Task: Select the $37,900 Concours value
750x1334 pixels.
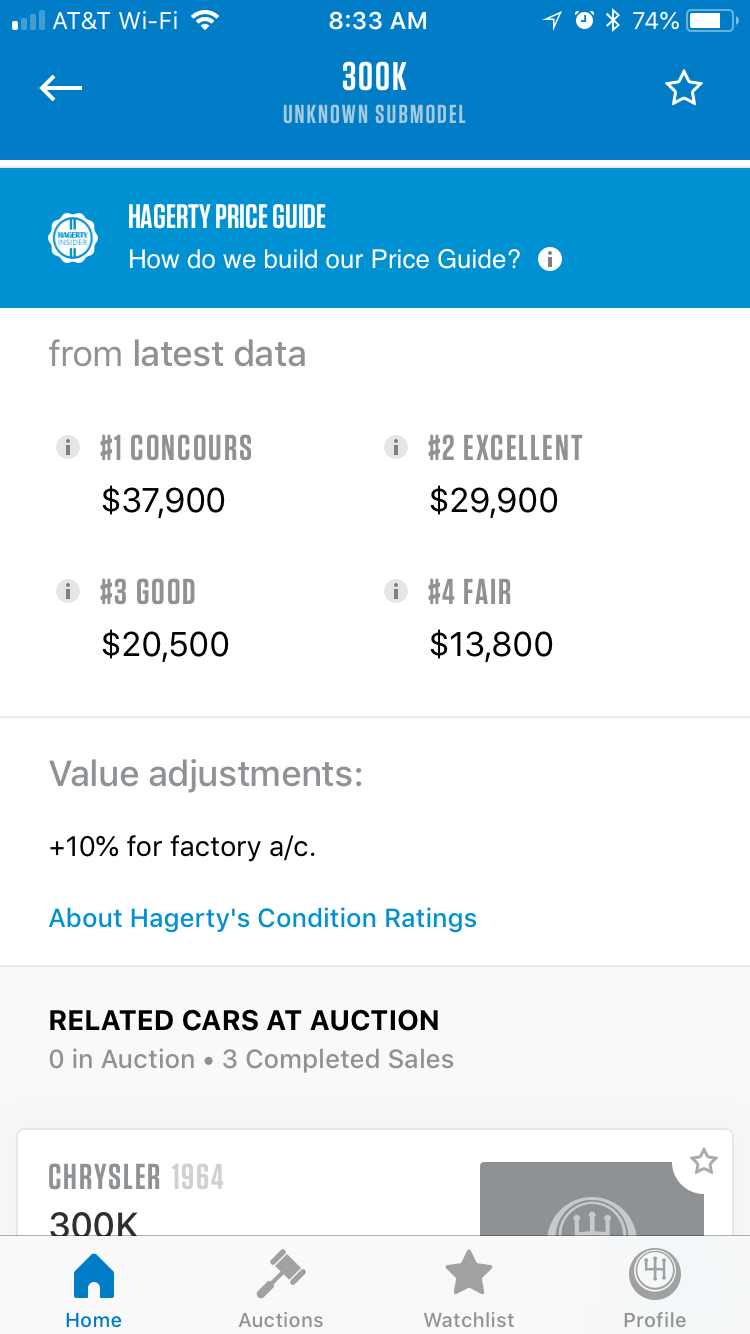Action: click(164, 500)
